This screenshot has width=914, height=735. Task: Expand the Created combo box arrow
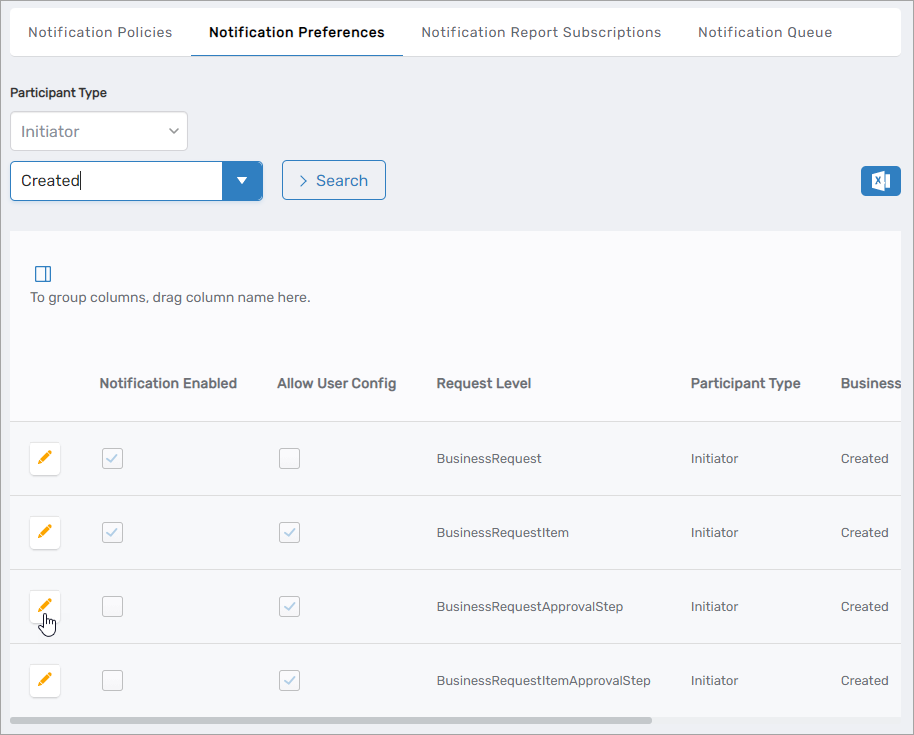point(242,181)
